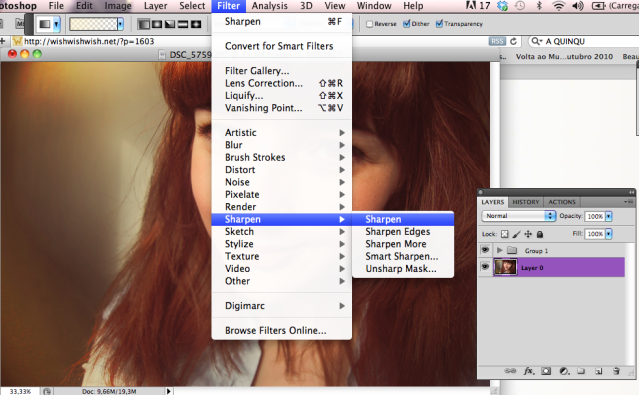The width and height of the screenshot is (639, 395).
Task: Hide the Group 1 layer visibility eye
Action: (x=485, y=249)
